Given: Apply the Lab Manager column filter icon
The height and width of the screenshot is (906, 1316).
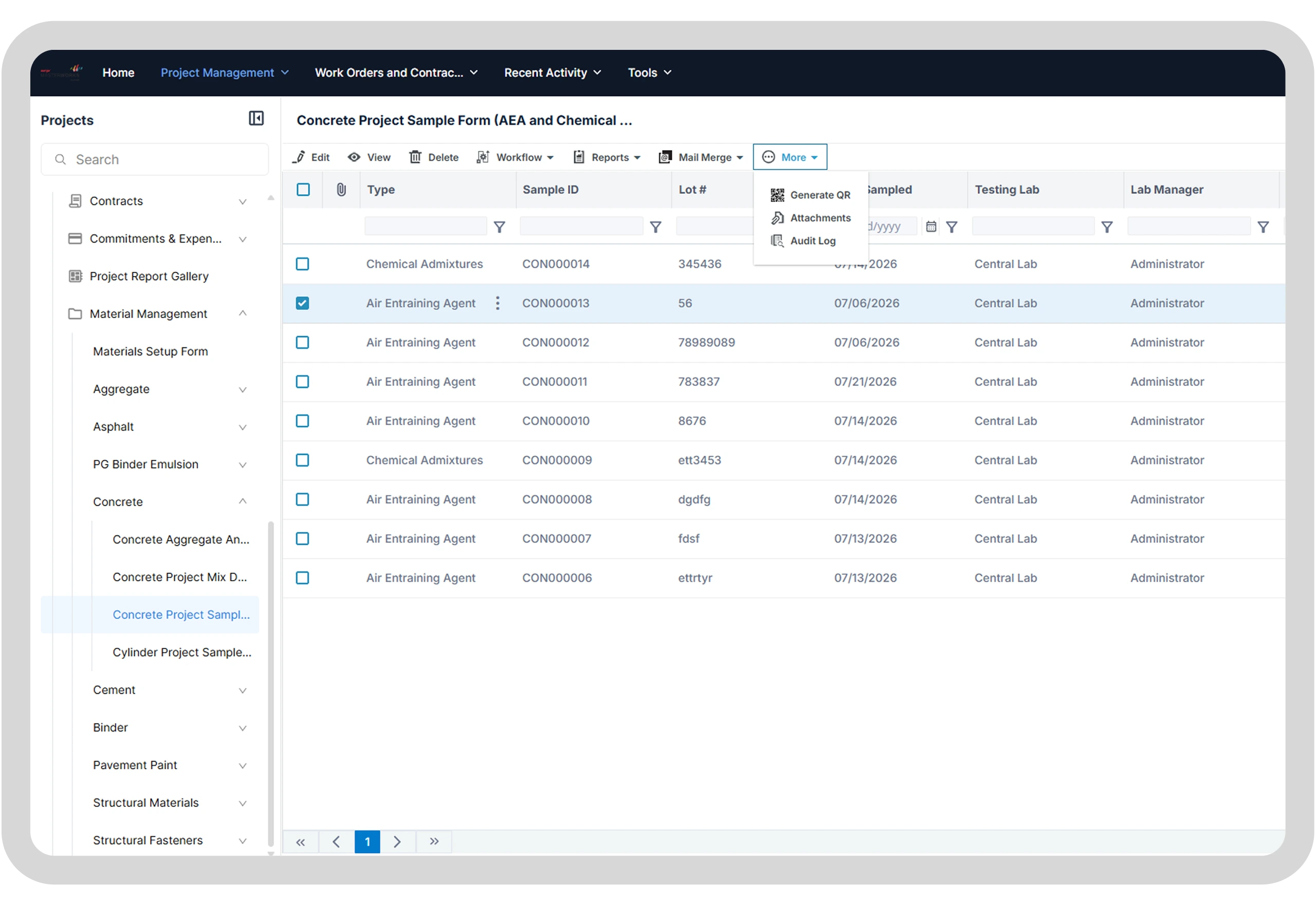Looking at the screenshot, I should click(1263, 227).
